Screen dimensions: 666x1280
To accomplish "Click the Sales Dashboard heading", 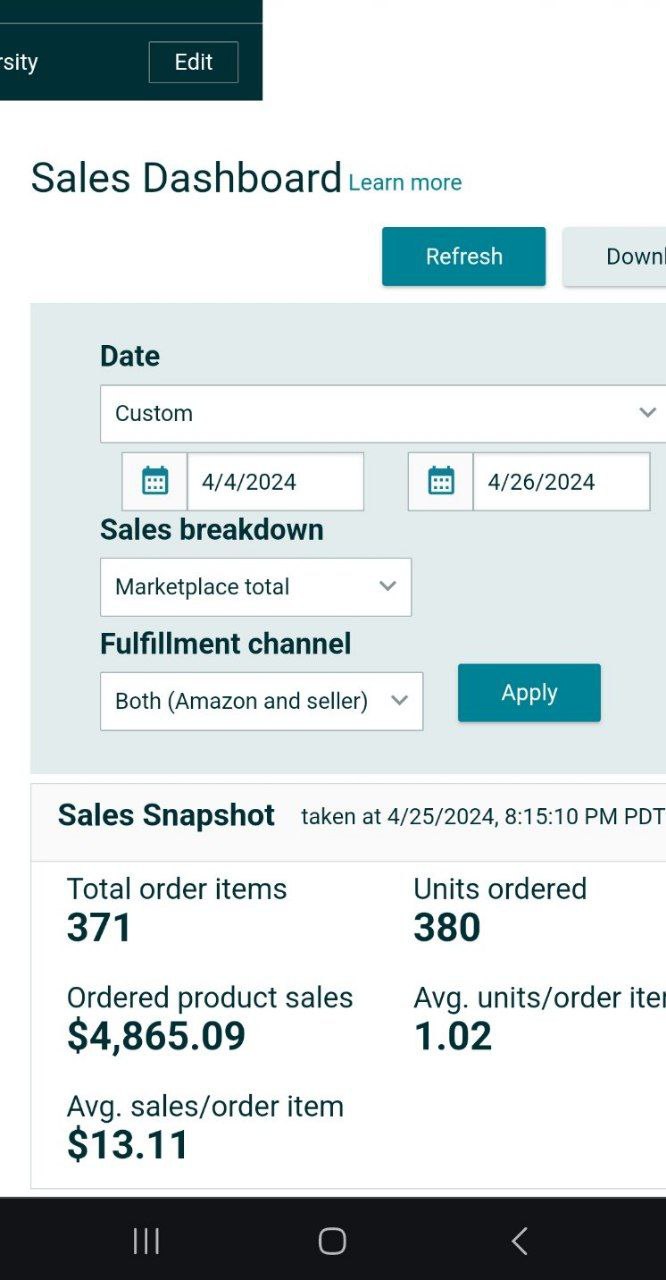I will pos(186,178).
